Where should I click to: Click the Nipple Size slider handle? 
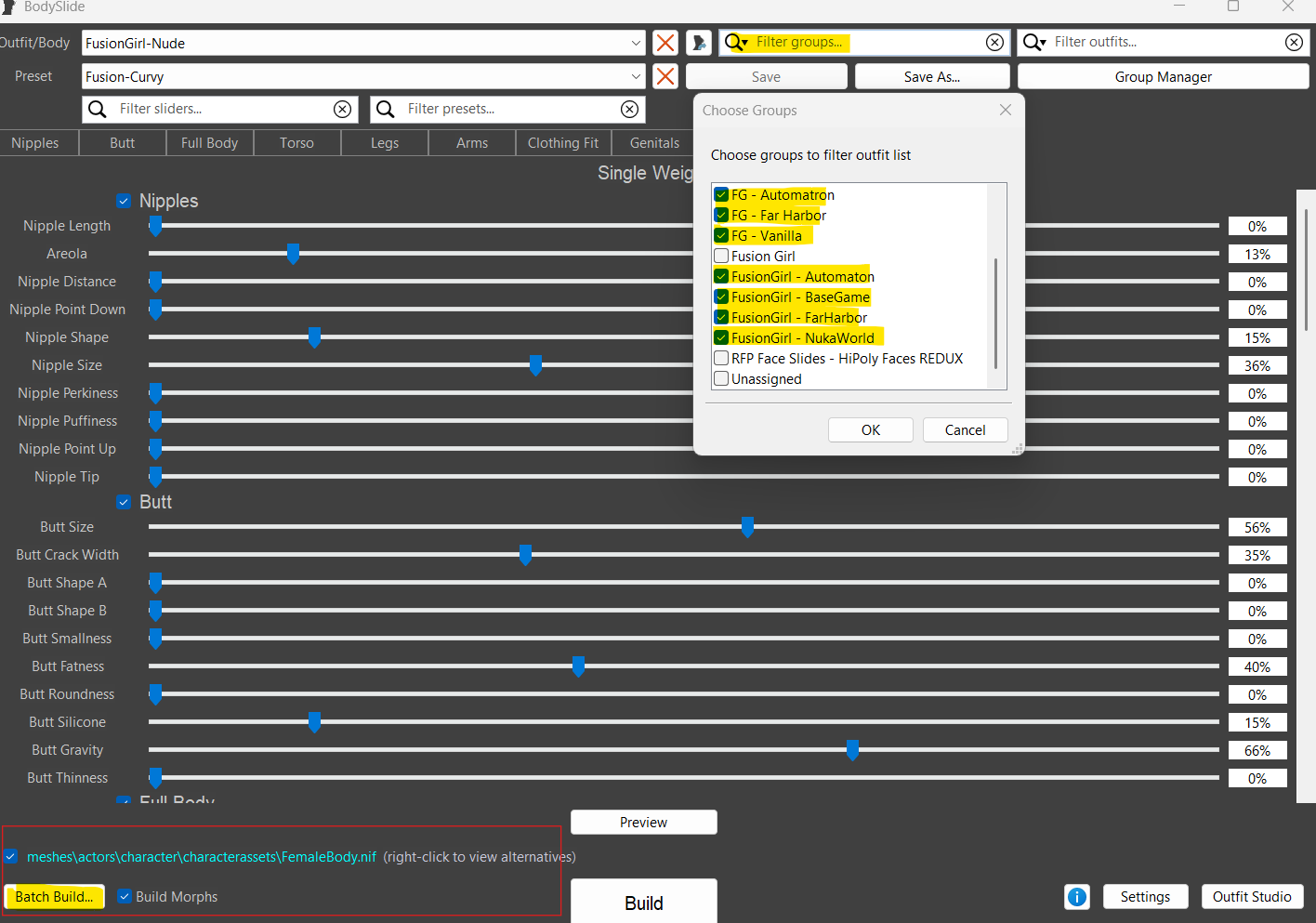click(x=535, y=365)
